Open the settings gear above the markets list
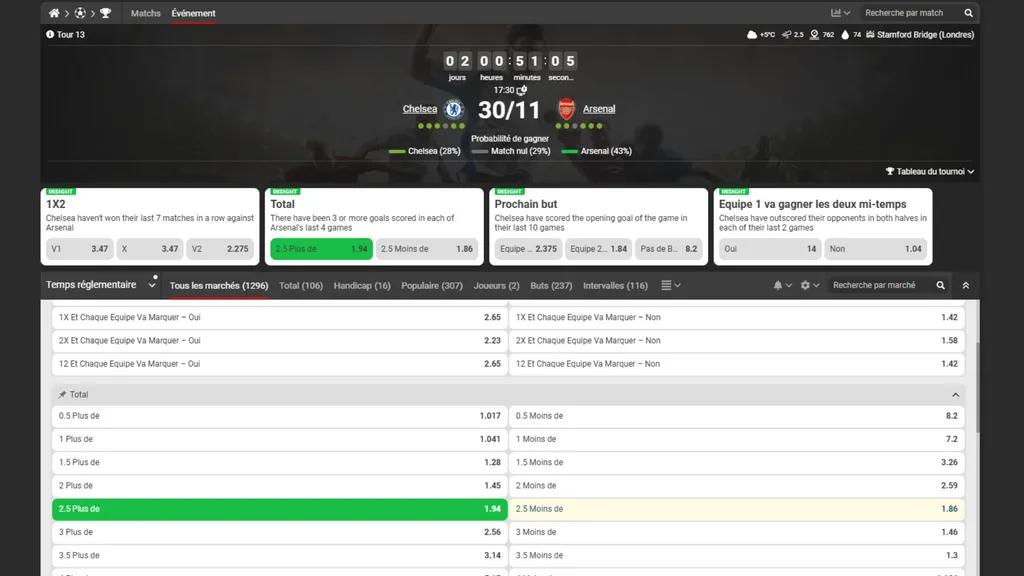This screenshot has height=576, width=1024. click(x=806, y=285)
